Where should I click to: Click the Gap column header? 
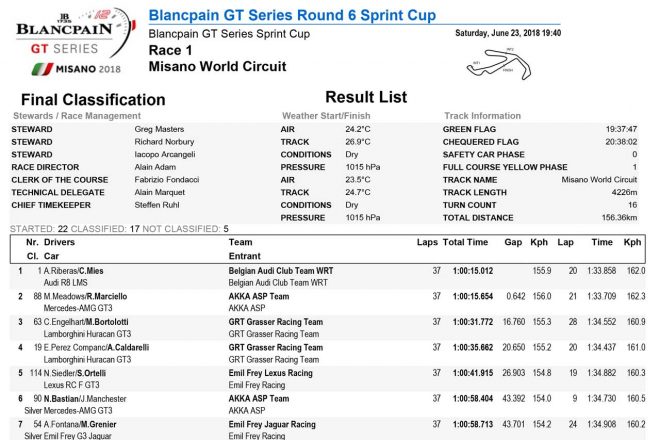[513, 243]
